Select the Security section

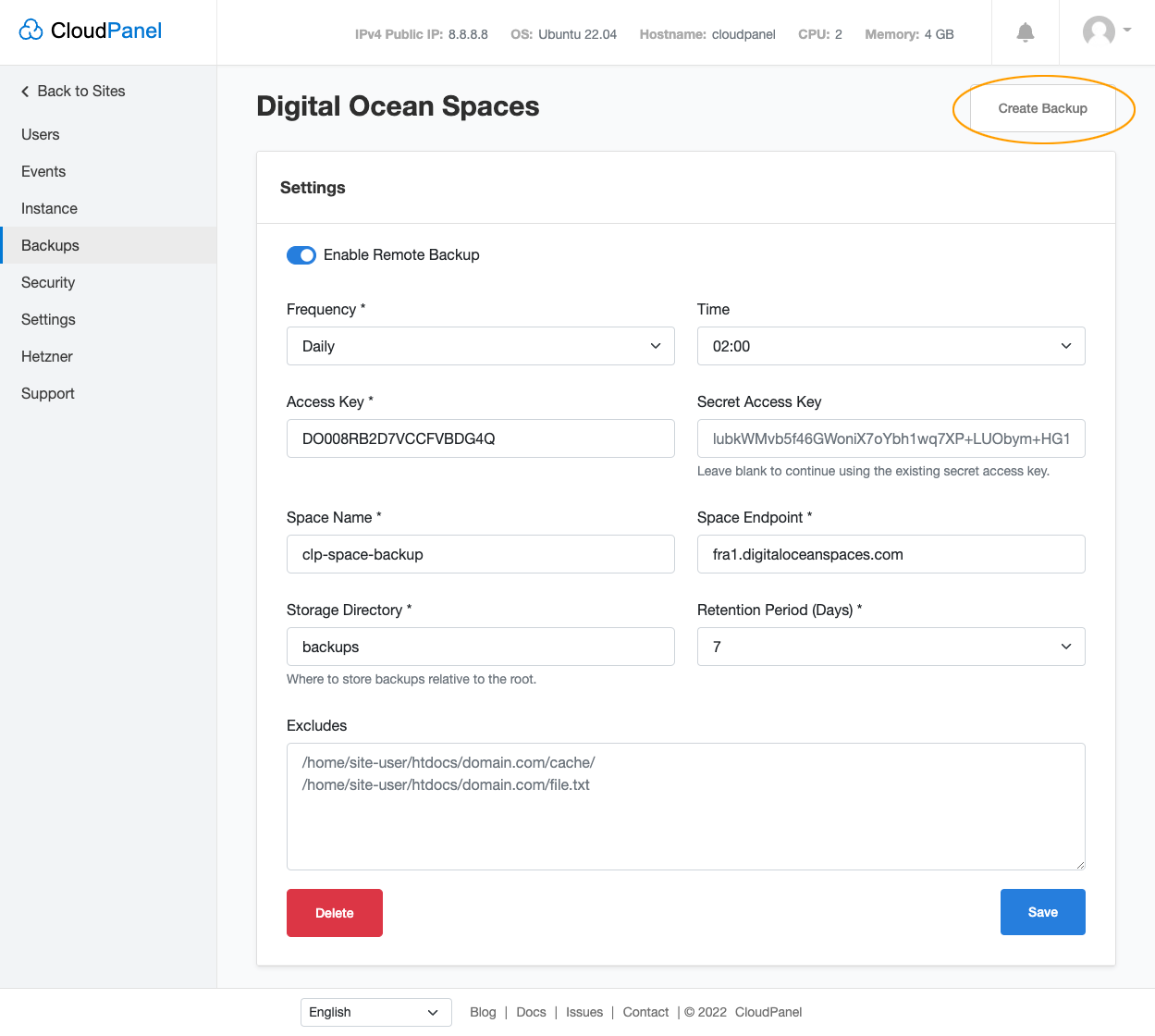point(47,282)
